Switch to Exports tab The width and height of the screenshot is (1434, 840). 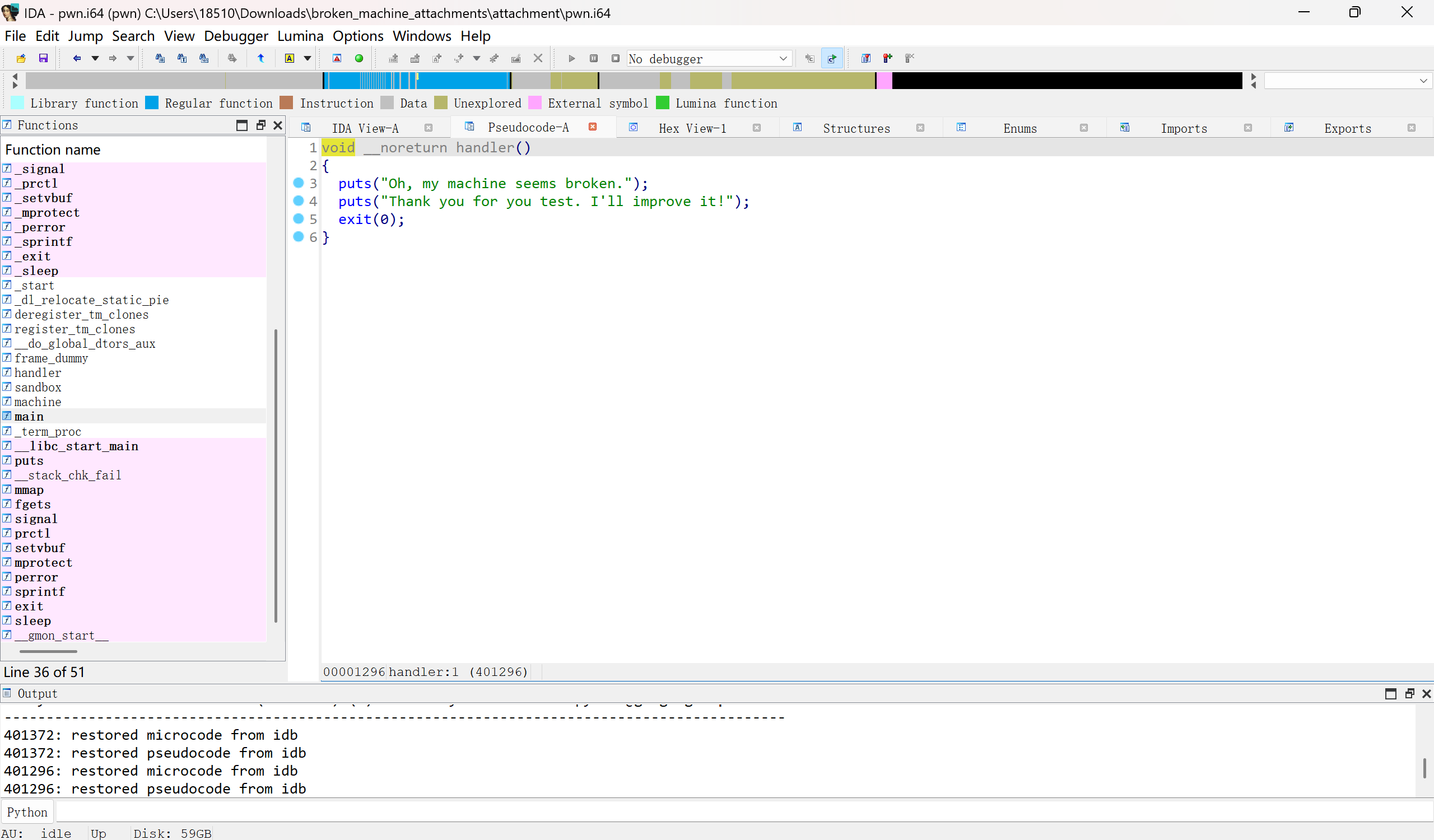pos(1348,128)
